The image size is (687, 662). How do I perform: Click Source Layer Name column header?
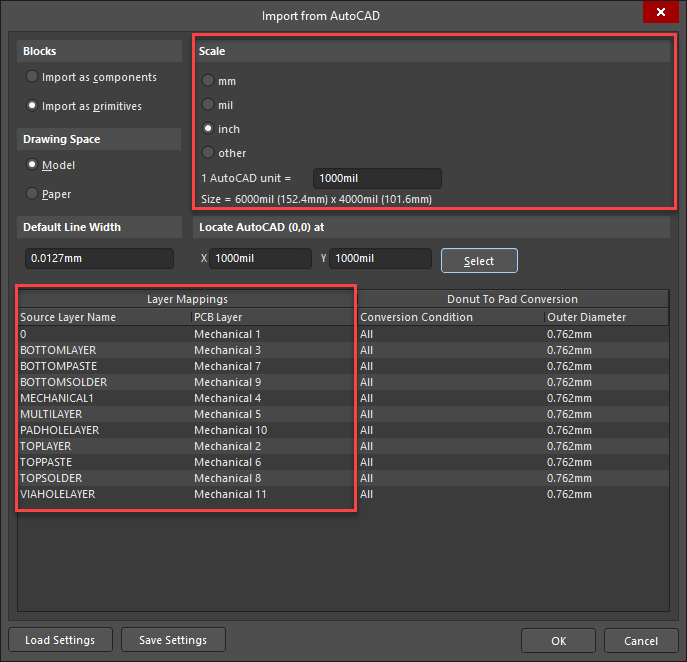pos(104,317)
